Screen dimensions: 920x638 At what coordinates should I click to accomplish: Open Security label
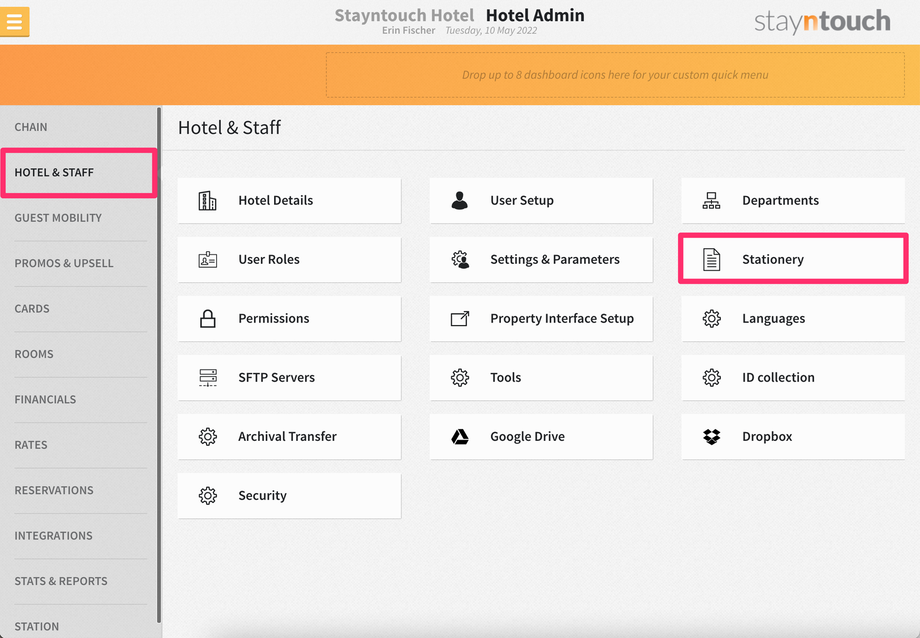(262, 496)
